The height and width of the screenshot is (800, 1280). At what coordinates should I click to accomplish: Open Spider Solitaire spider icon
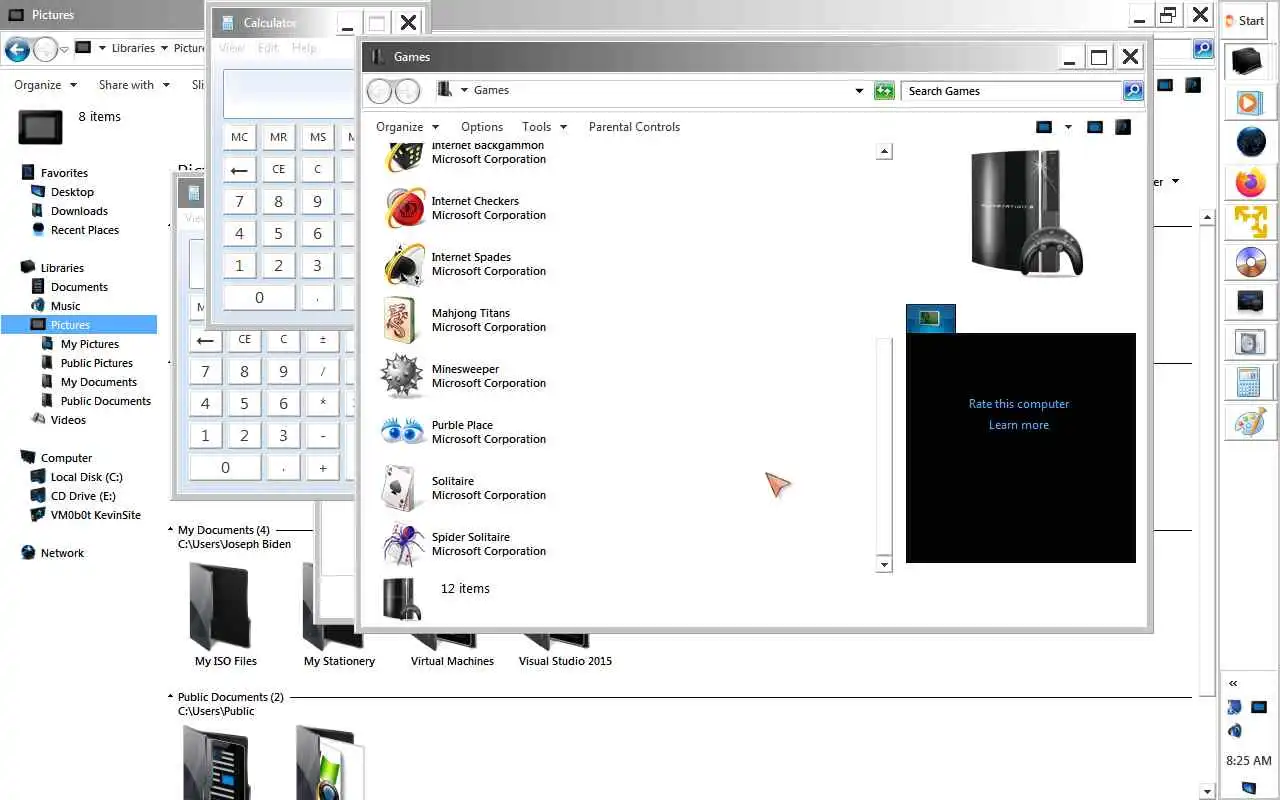point(404,544)
